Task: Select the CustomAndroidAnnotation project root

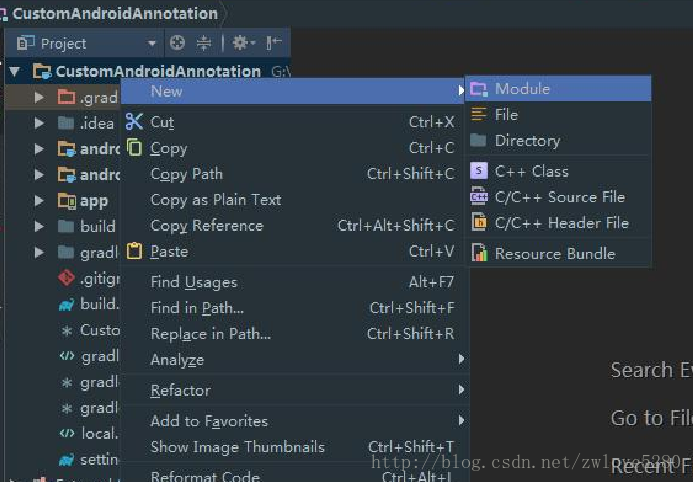Action: (x=158, y=71)
